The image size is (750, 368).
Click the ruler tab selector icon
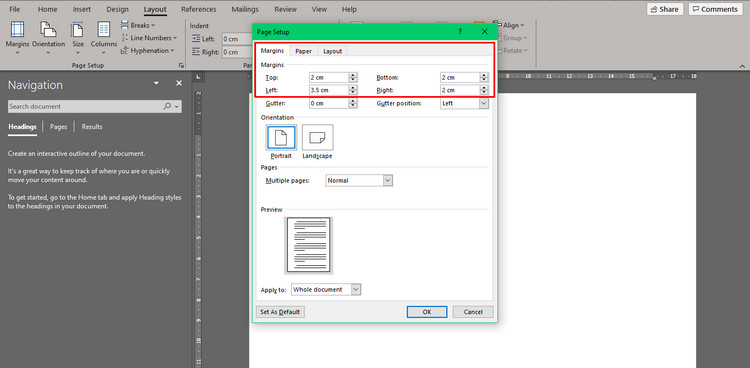pyautogui.click(x=198, y=77)
